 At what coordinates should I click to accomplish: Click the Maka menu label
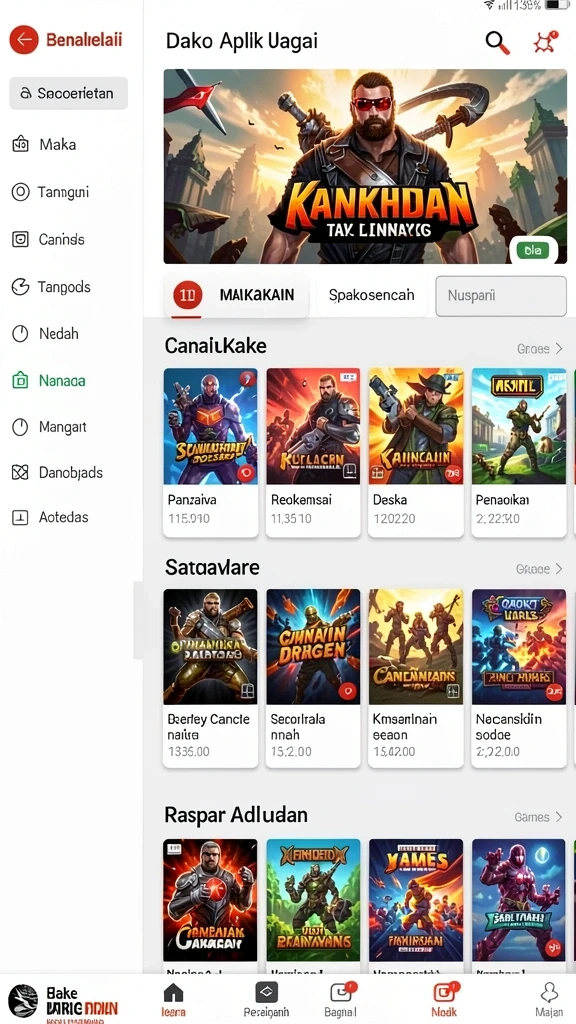tap(57, 144)
